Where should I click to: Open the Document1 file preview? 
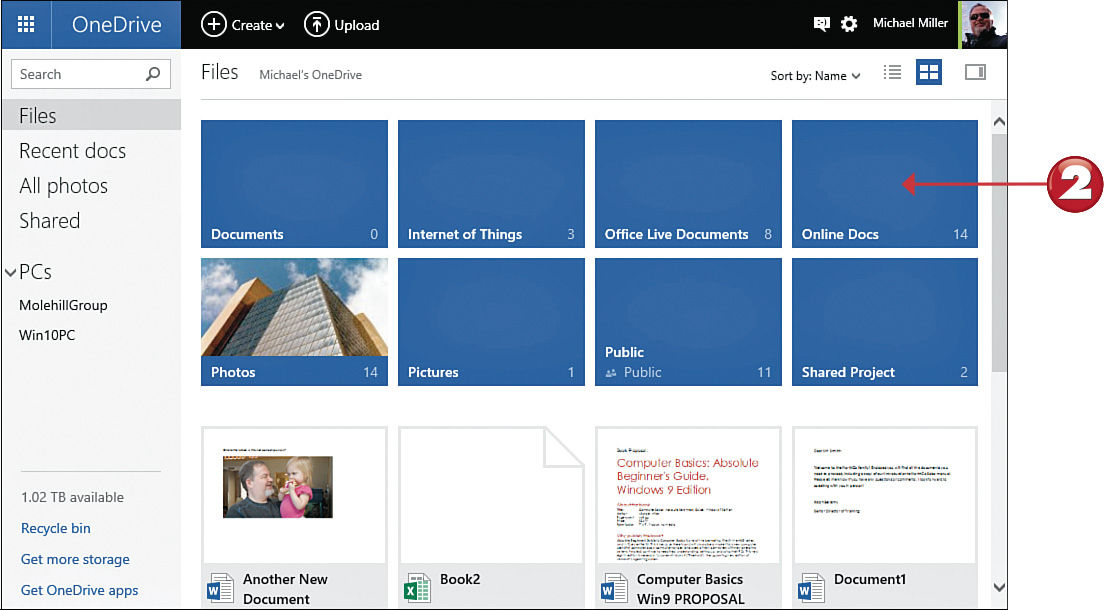[x=885, y=495]
